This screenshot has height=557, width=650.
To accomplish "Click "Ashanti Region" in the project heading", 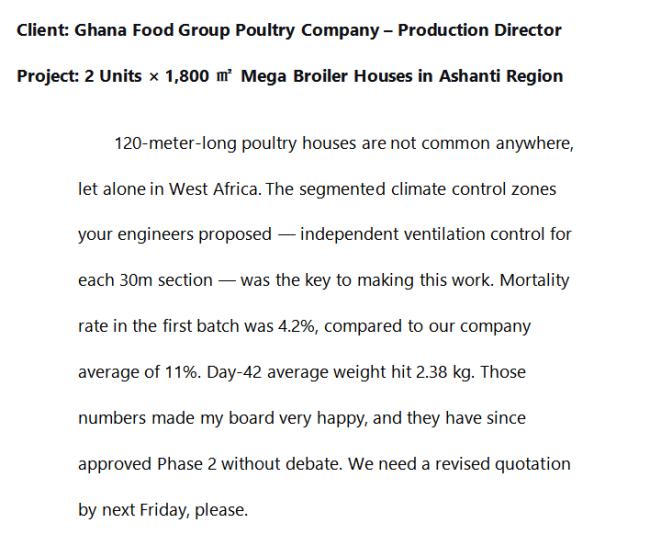I will click(501, 76).
